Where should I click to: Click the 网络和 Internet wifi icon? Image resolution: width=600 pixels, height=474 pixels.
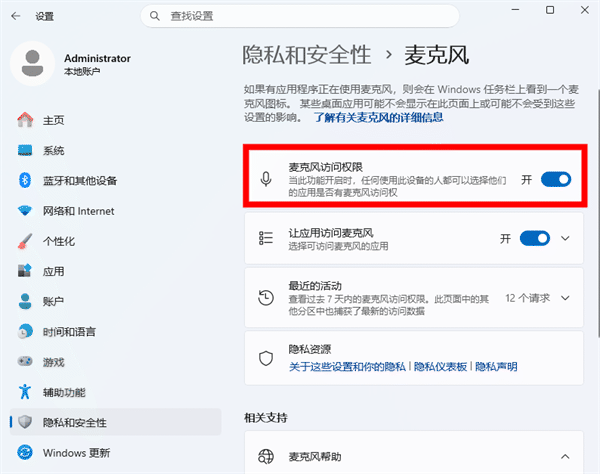point(25,210)
